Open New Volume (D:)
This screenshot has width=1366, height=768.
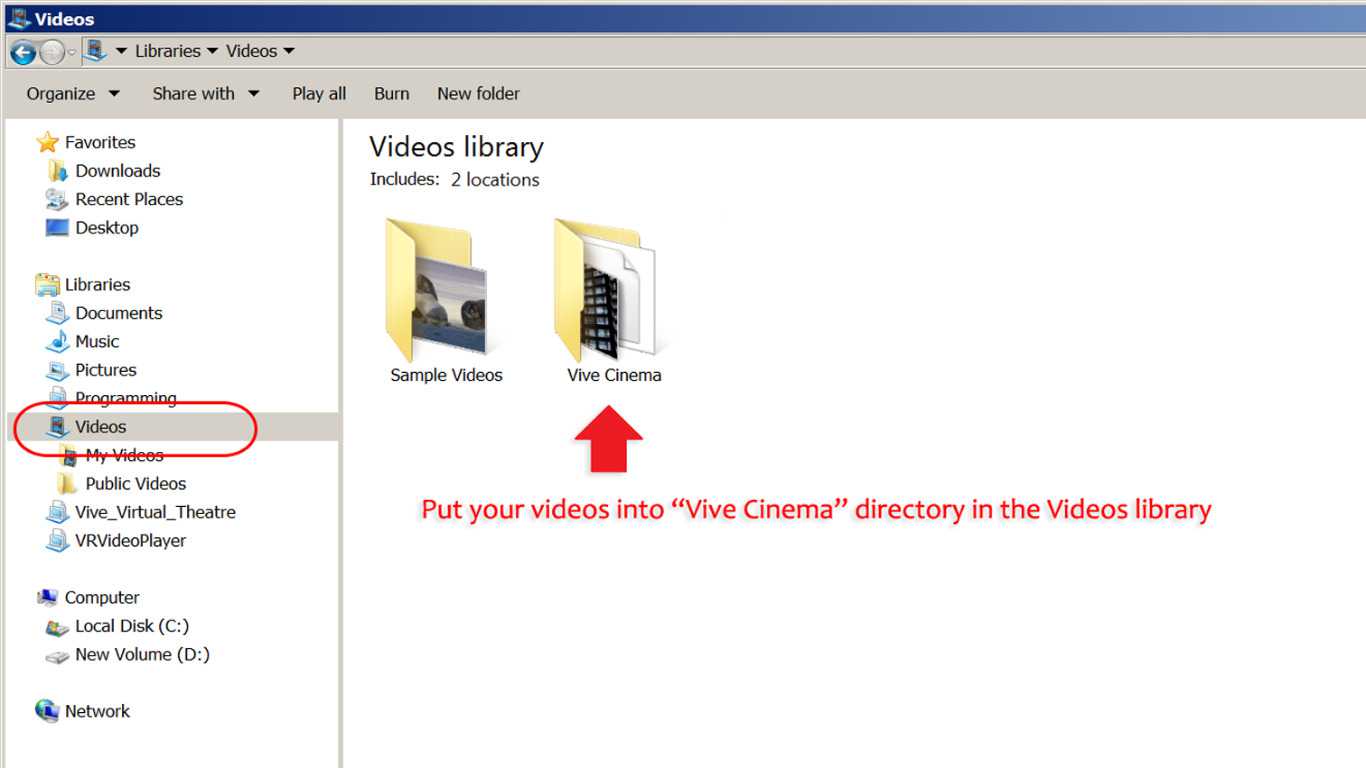tap(142, 655)
